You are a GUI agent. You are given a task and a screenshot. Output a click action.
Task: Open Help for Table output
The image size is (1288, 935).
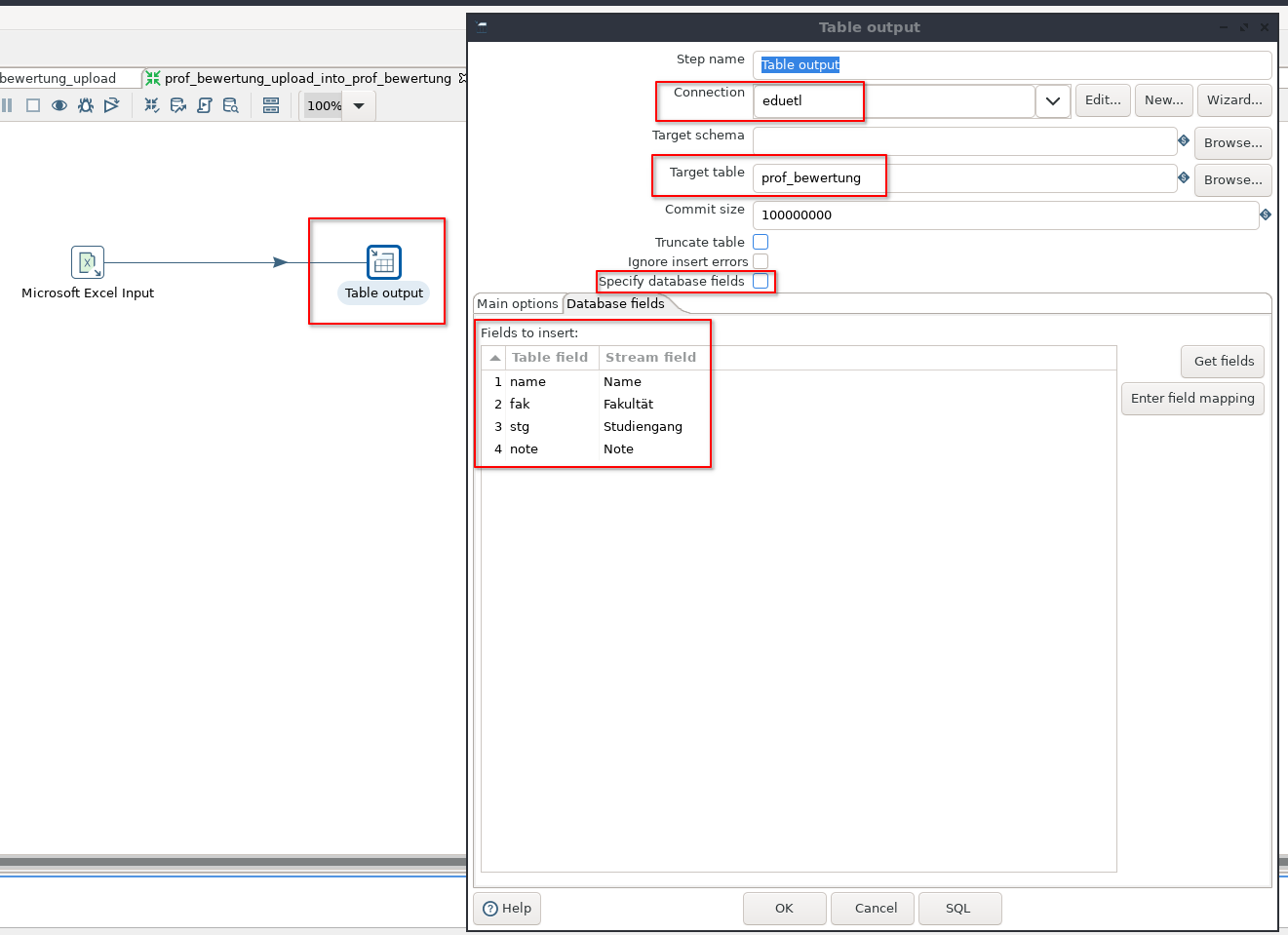[508, 908]
